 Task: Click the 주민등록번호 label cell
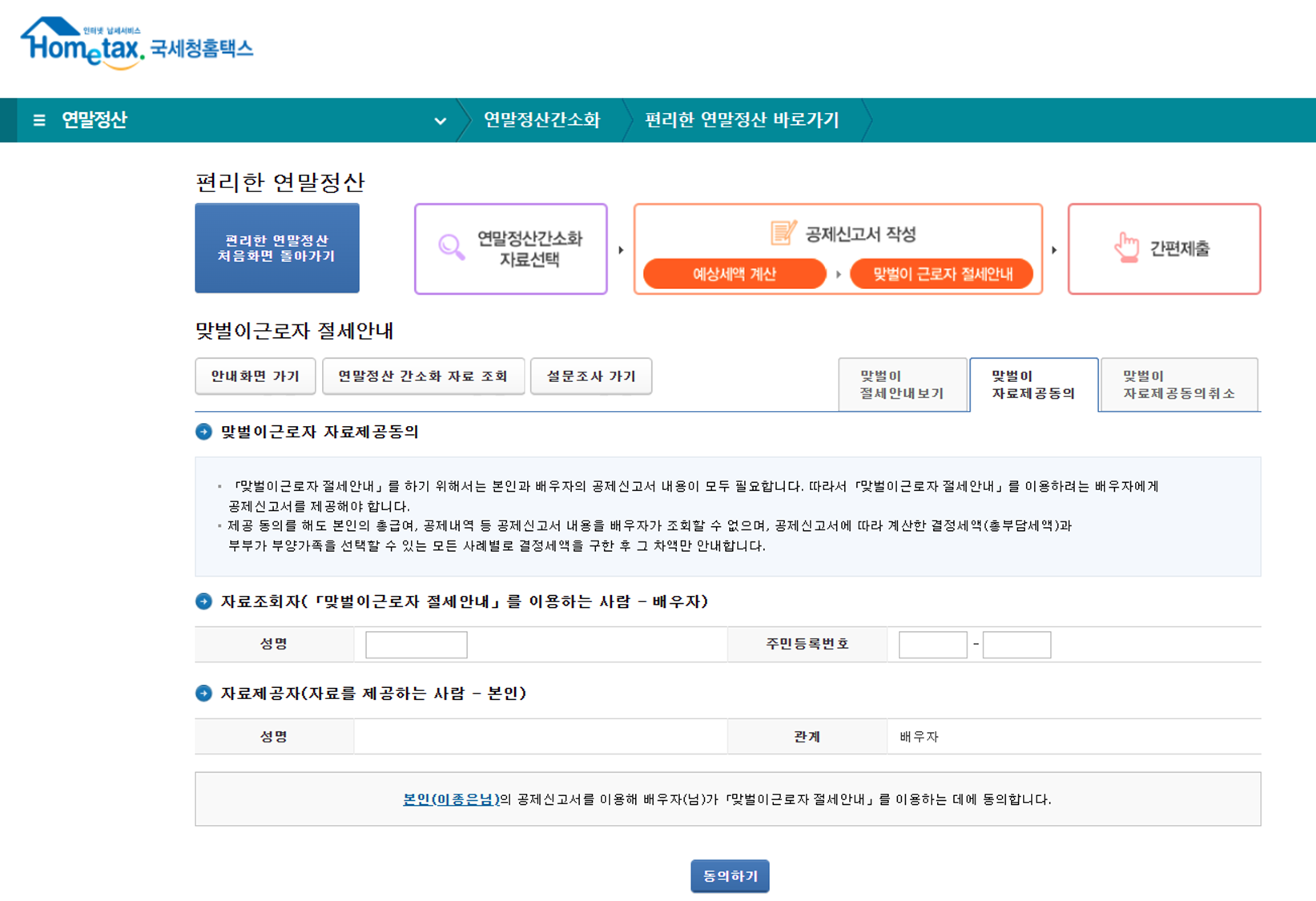click(807, 645)
